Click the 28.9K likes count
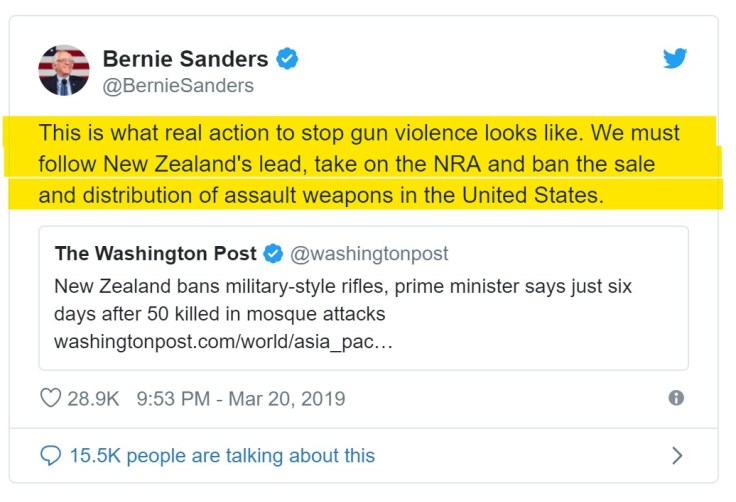Screen dimensions: 736x502 click(x=93, y=398)
